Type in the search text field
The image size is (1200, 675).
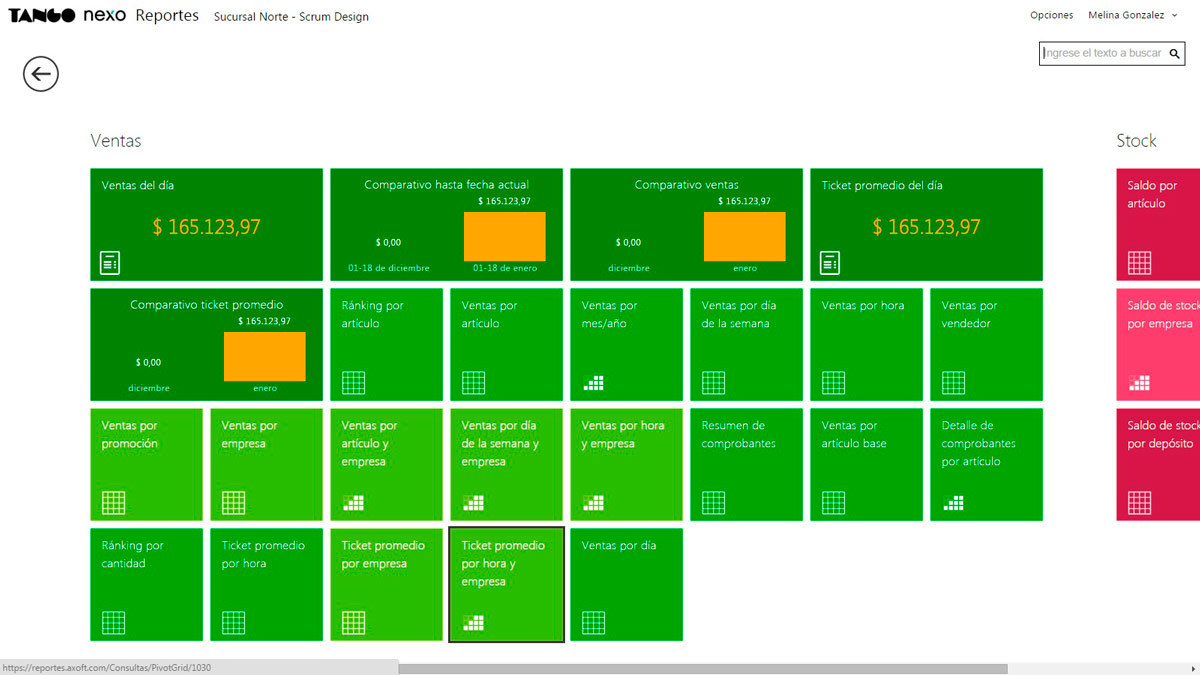point(1100,53)
